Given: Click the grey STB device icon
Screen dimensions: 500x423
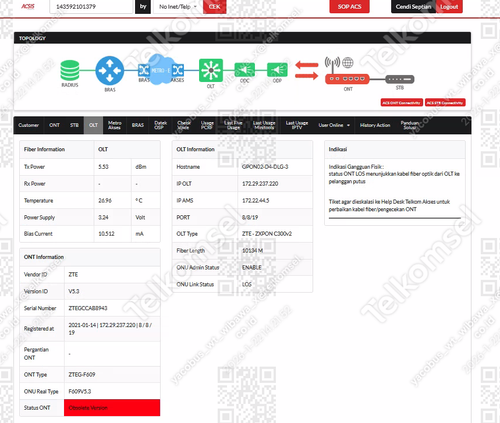Looking at the screenshot, I should (400, 79).
